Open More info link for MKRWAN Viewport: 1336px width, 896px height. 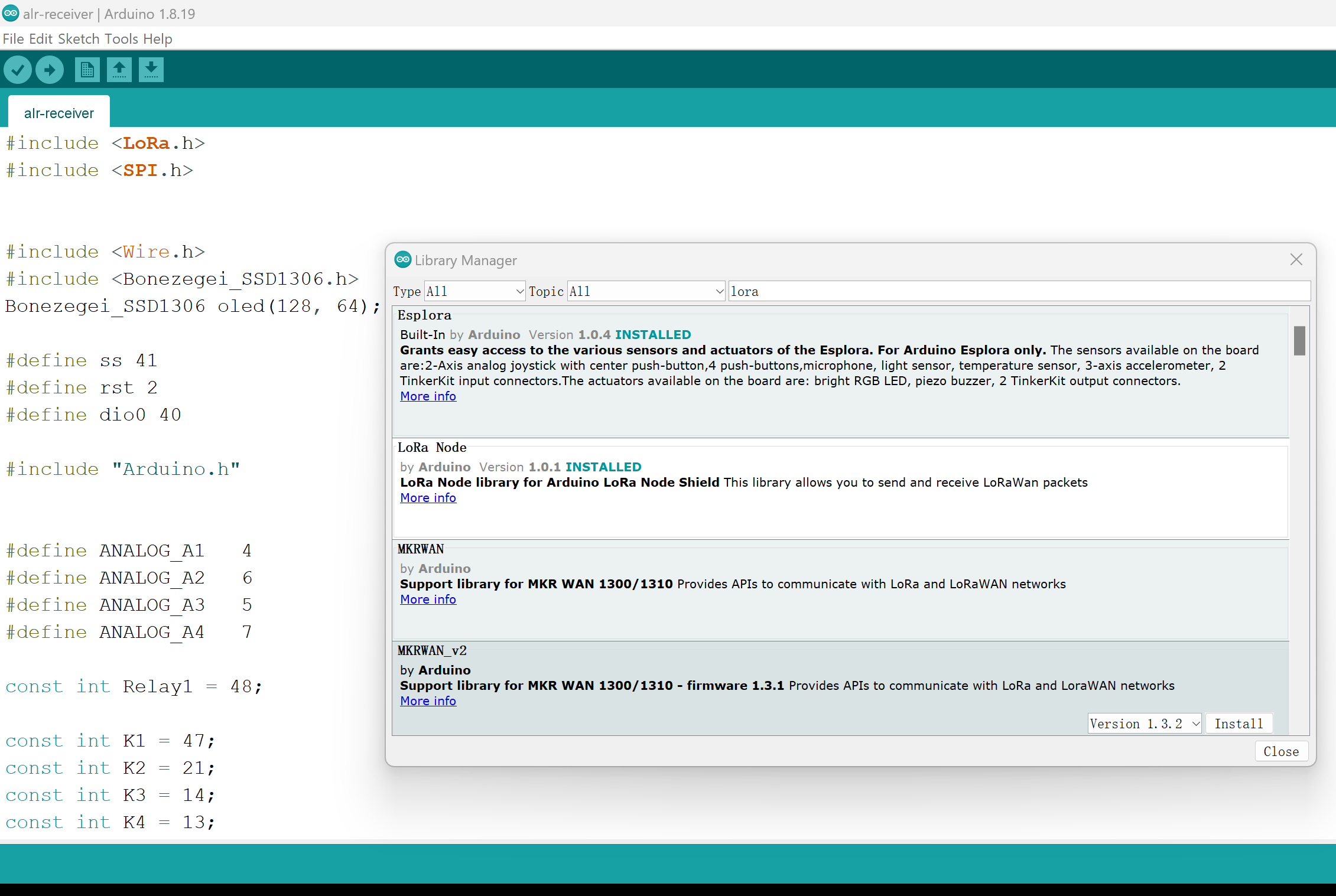pos(428,599)
